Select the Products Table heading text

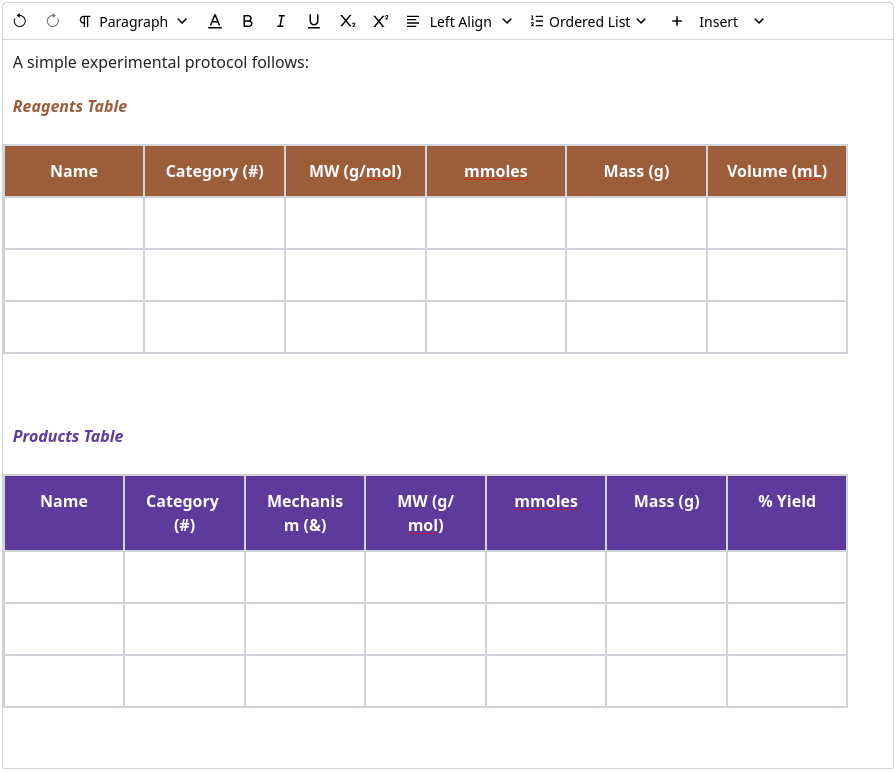pyautogui.click(x=68, y=436)
